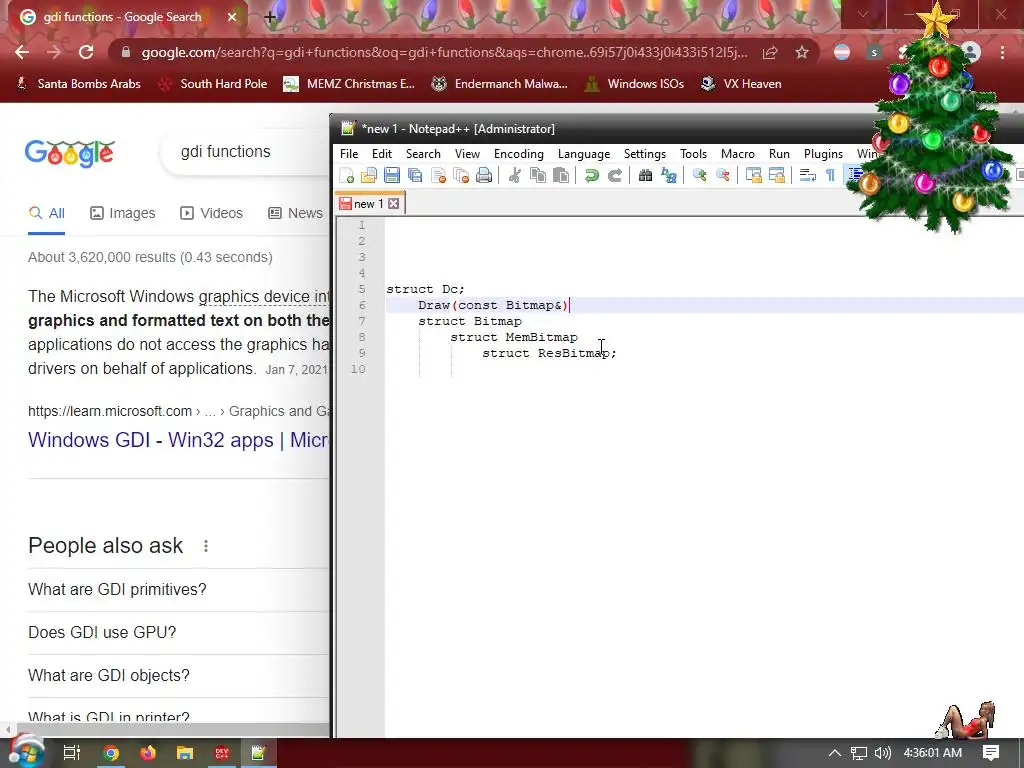
Task: Toggle show all characters pilcrow icon
Action: pyautogui.click(x=830, y=175)
